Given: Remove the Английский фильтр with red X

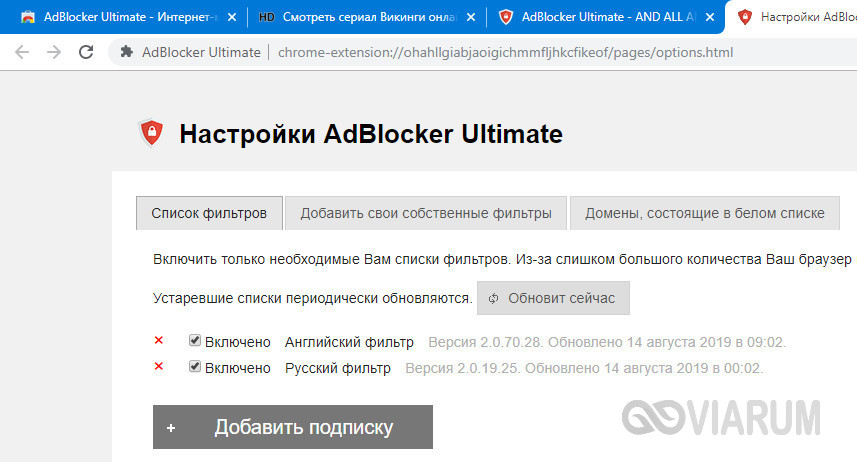Looking at the screenshot, I should 159,341.
